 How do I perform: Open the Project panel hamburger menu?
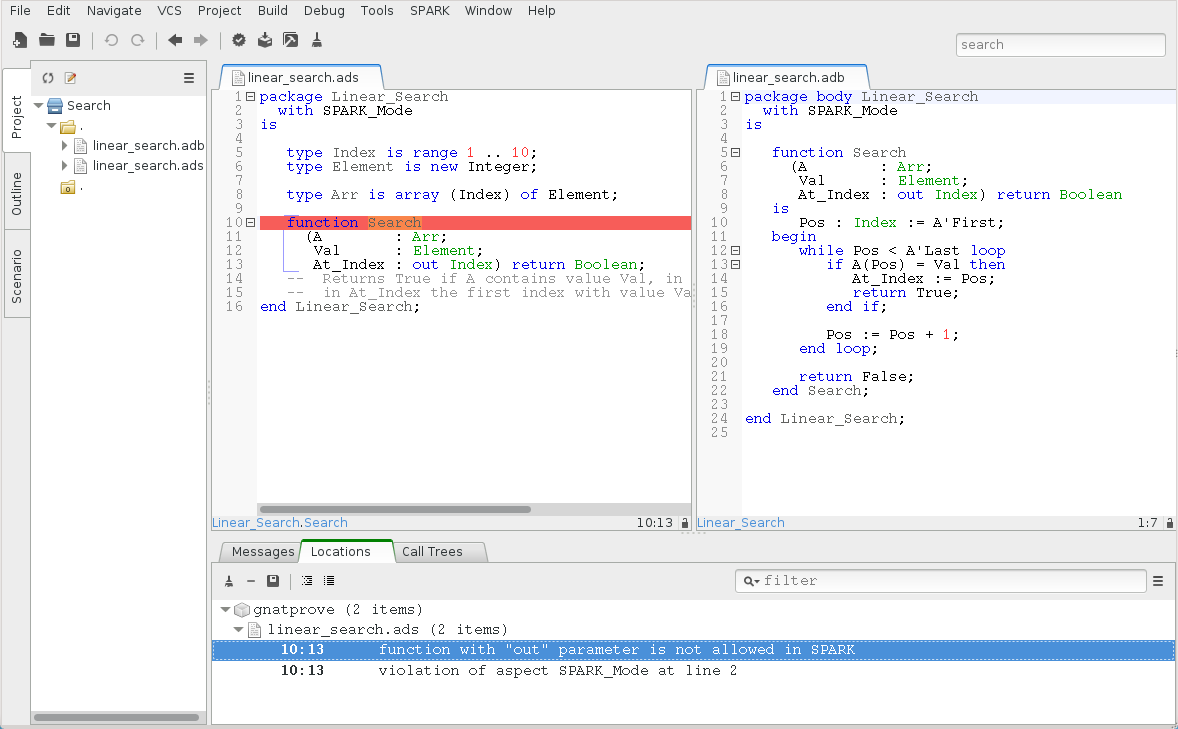tap(189, 78)
